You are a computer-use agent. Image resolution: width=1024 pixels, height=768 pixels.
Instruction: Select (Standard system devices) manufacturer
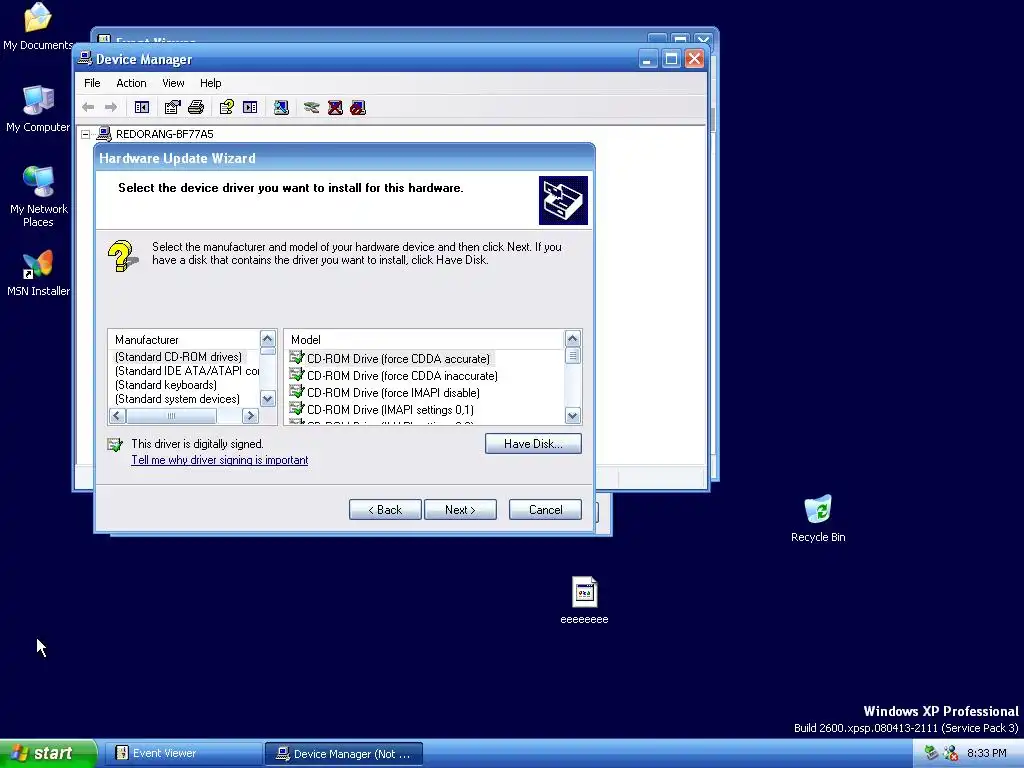point(177,399)
